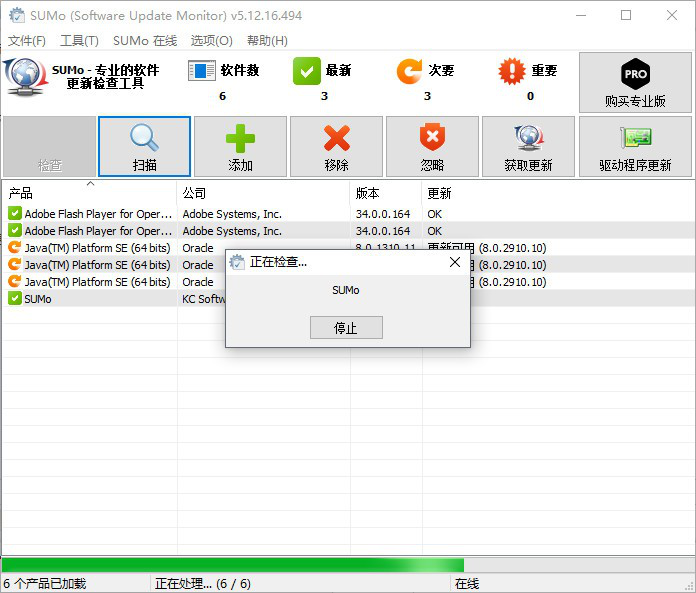Click the 忽略 (Ignore) shield button
Image resolution: width=696 pixels, height=593 pixels.
(432, 146)
